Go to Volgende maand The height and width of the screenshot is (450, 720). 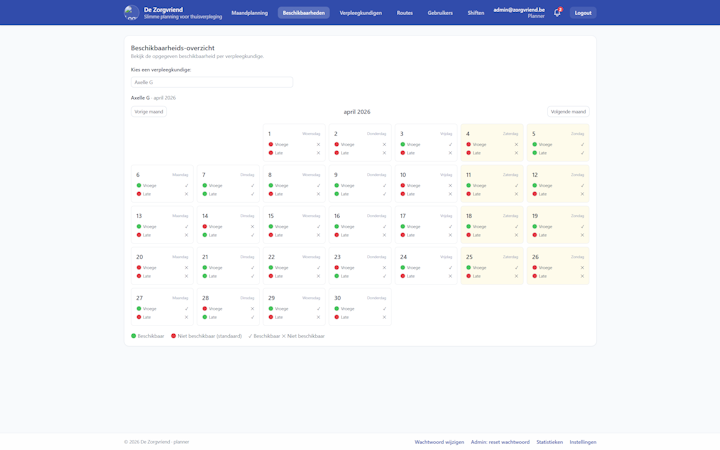click(x=568, y=112)
